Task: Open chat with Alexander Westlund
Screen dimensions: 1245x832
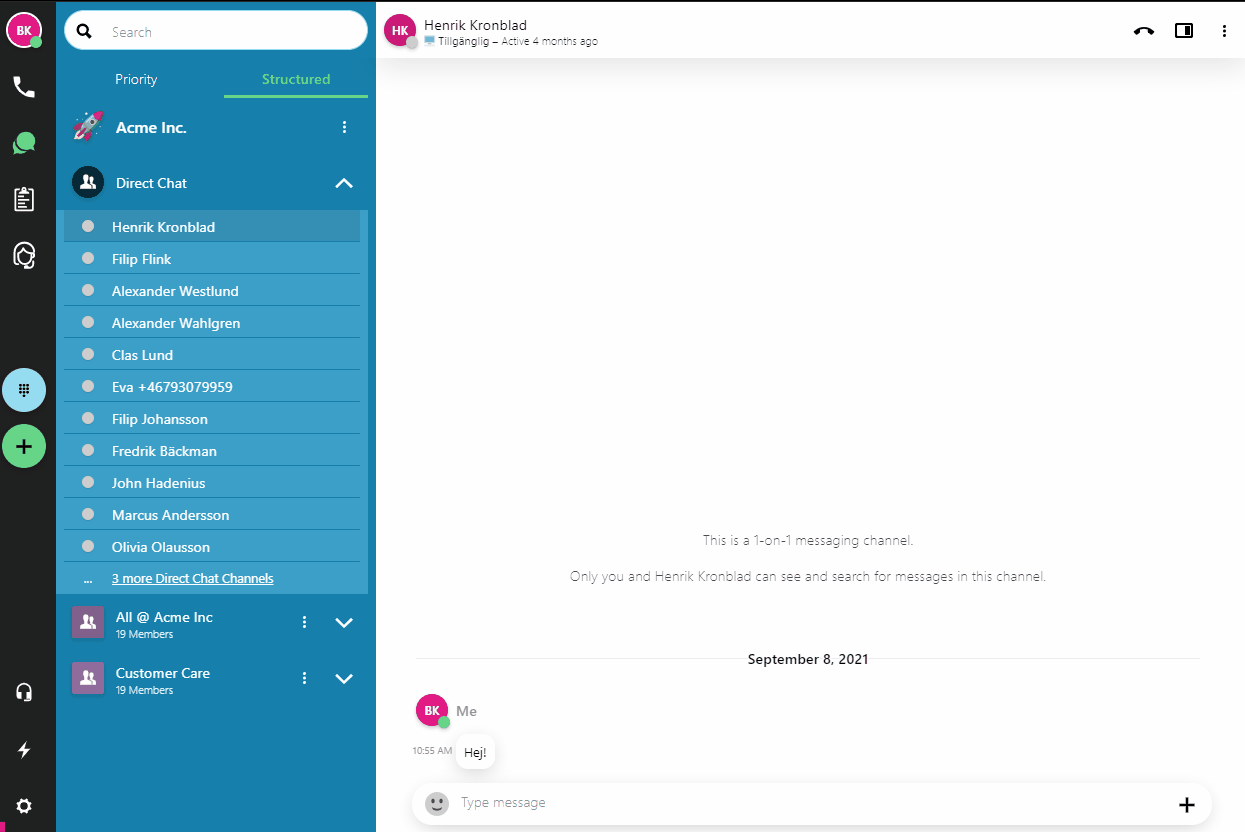Action: pos(212,291)
